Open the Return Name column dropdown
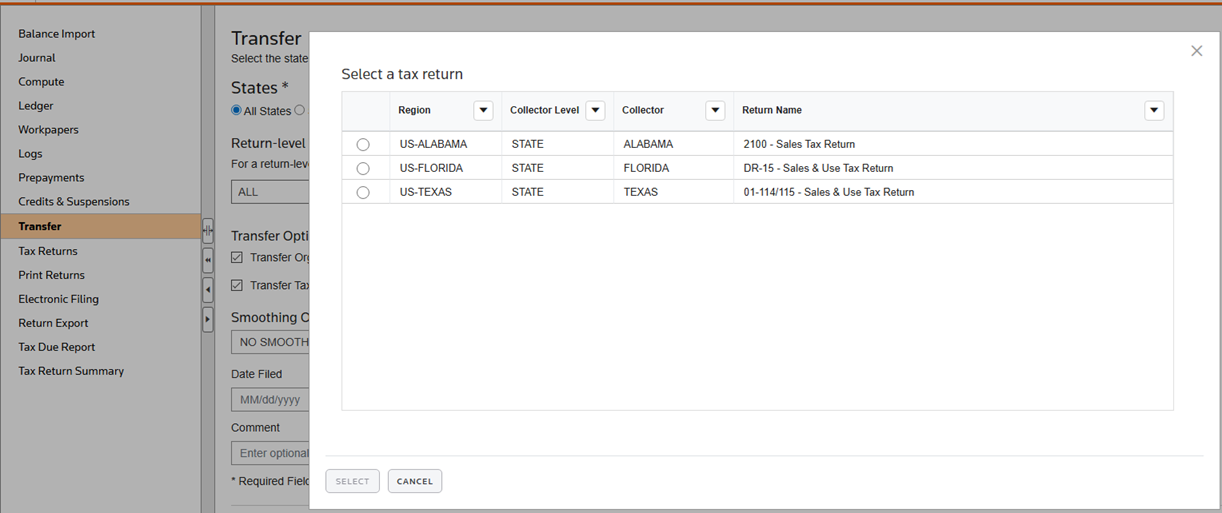The image size is (1222, 513). (x=1154, y=111)
